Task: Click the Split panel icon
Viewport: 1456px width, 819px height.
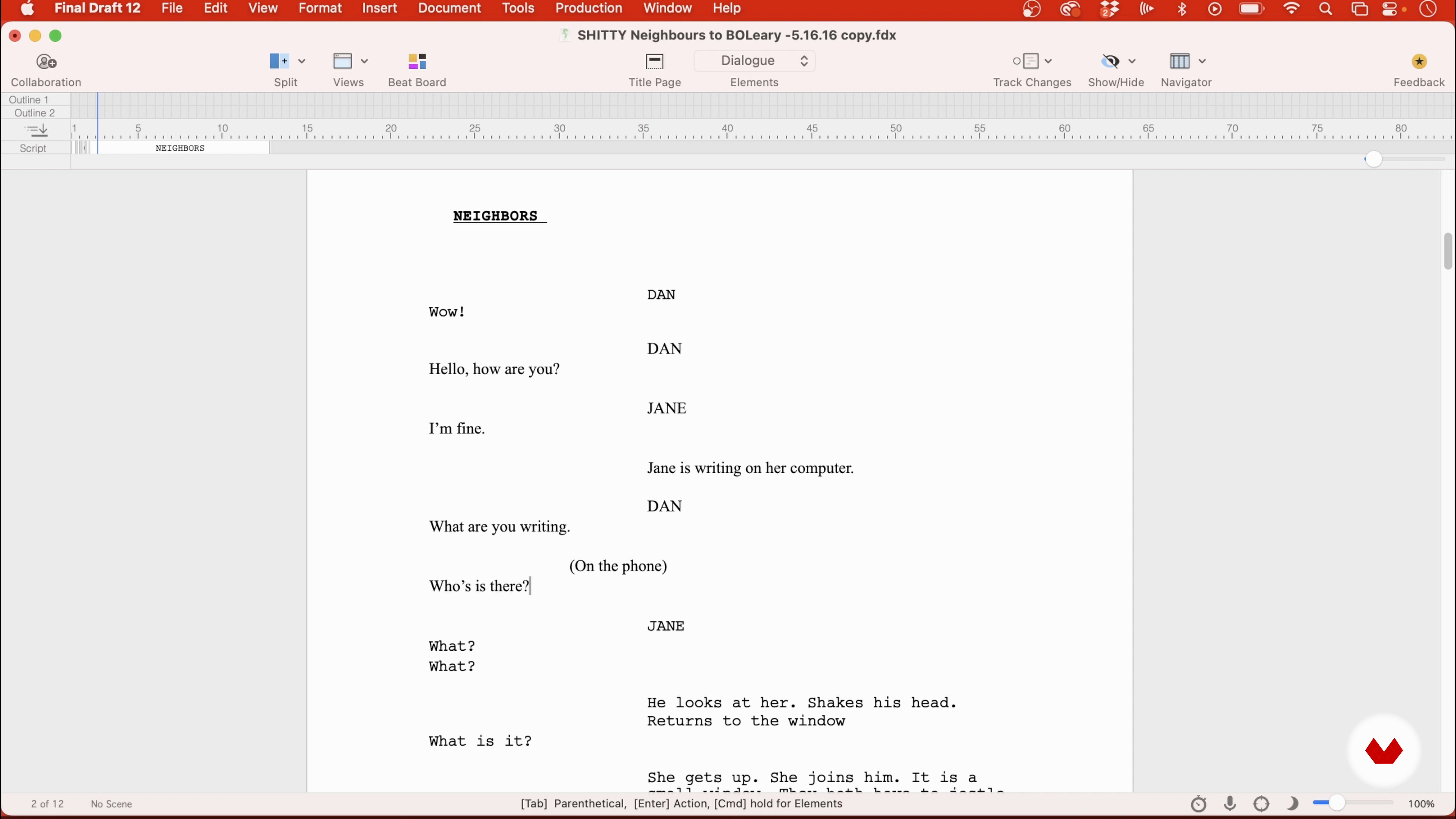Action: (x=279, y=61)
